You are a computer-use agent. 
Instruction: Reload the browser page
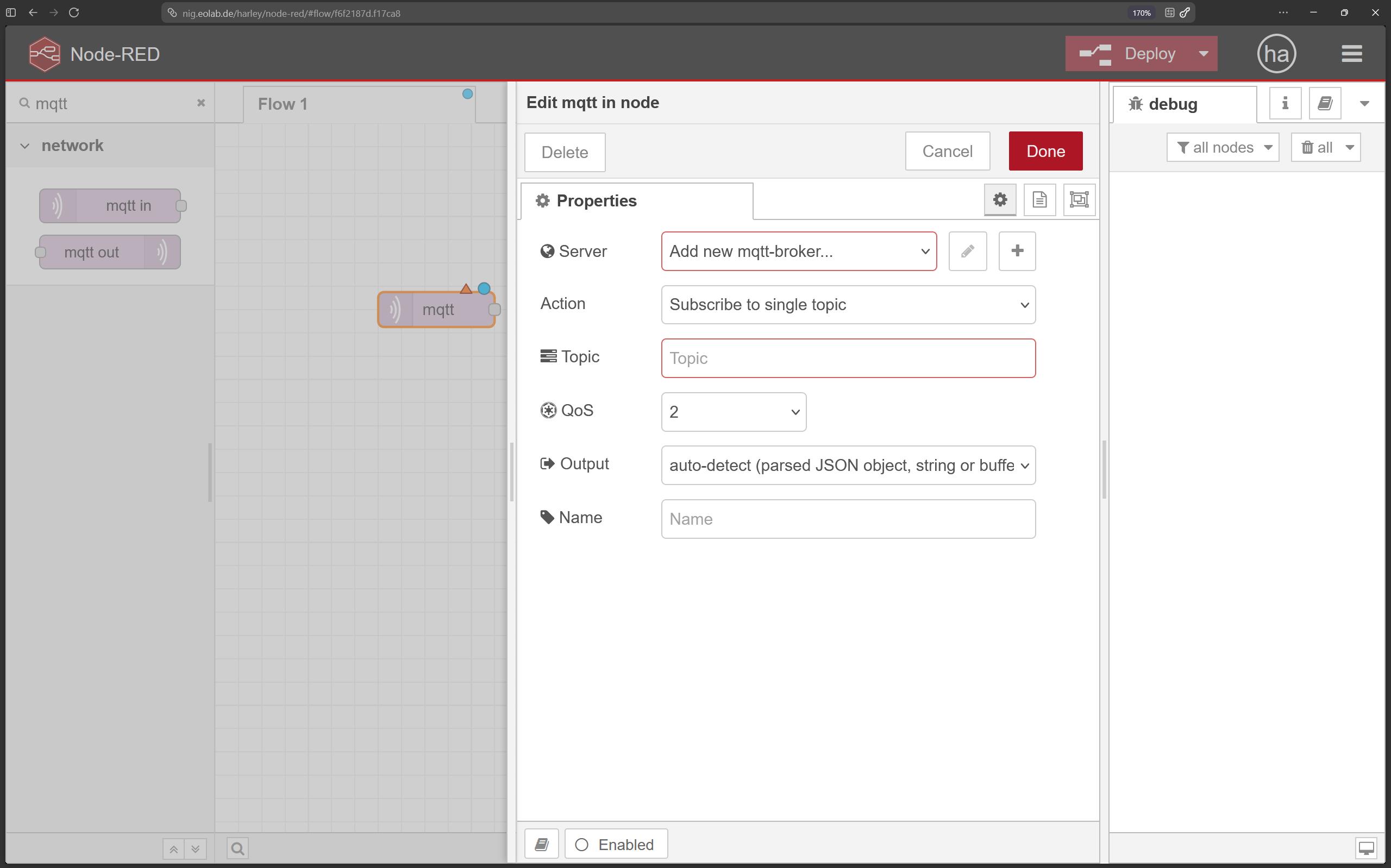pos(74,12)
